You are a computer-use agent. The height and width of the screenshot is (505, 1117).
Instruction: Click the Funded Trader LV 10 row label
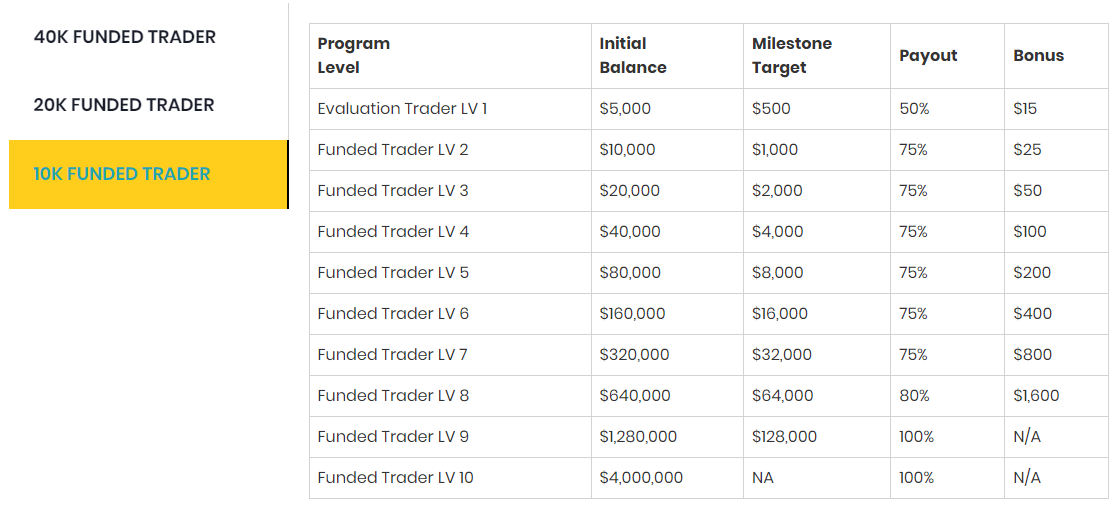pyautogui.click(x=396, y=478)
